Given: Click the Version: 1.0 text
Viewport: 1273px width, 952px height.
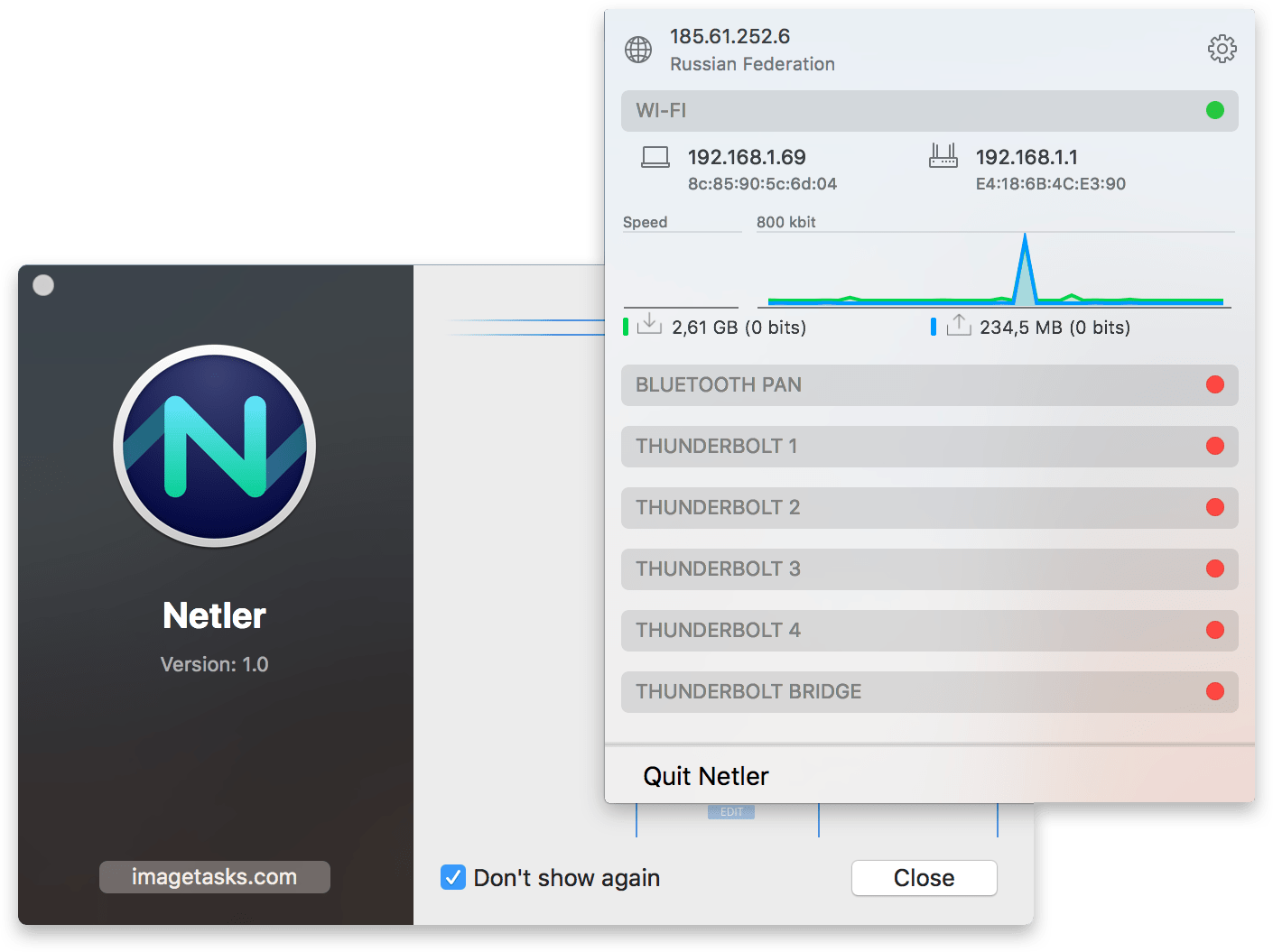Looking at the screenshot, I should click(x=214, y=664).
